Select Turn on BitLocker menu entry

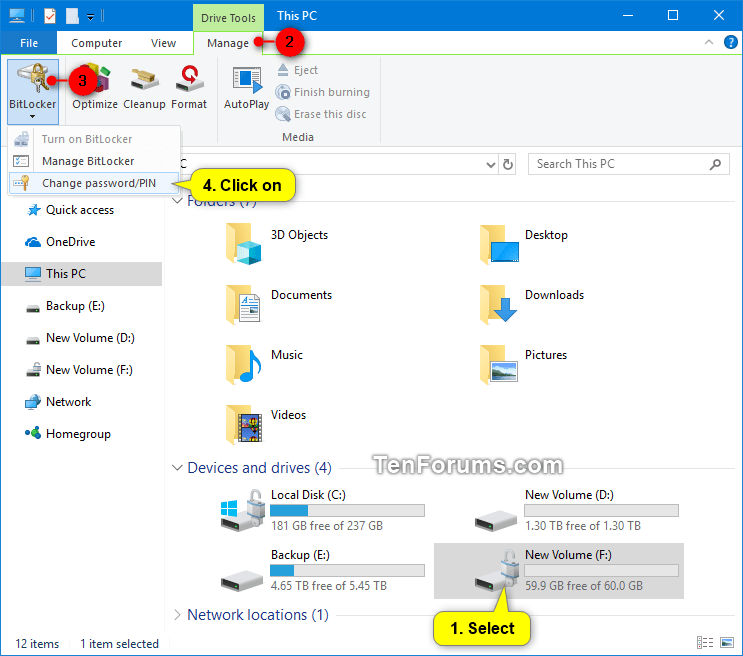[x=94, y=139]
